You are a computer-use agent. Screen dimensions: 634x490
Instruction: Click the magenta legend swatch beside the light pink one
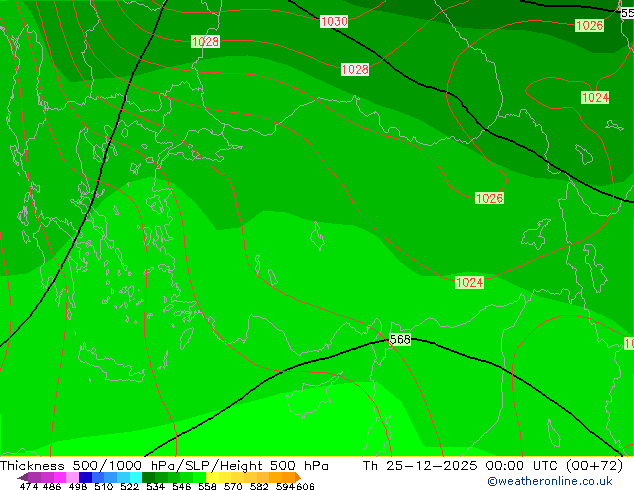[60, 477]
